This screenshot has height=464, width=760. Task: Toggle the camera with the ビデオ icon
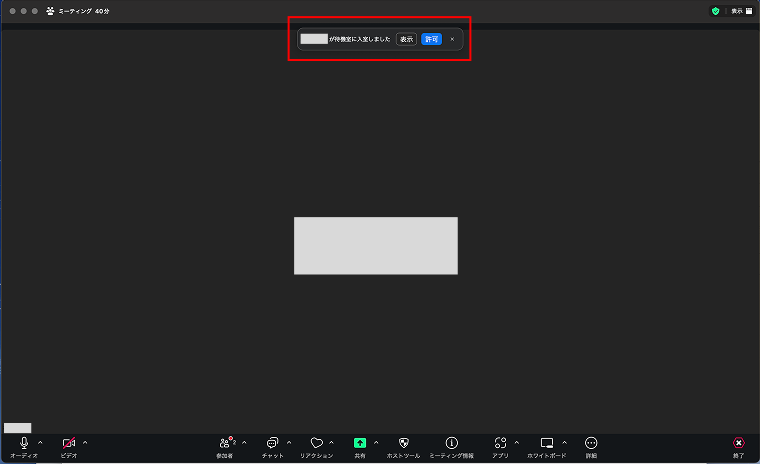point(68,443)
